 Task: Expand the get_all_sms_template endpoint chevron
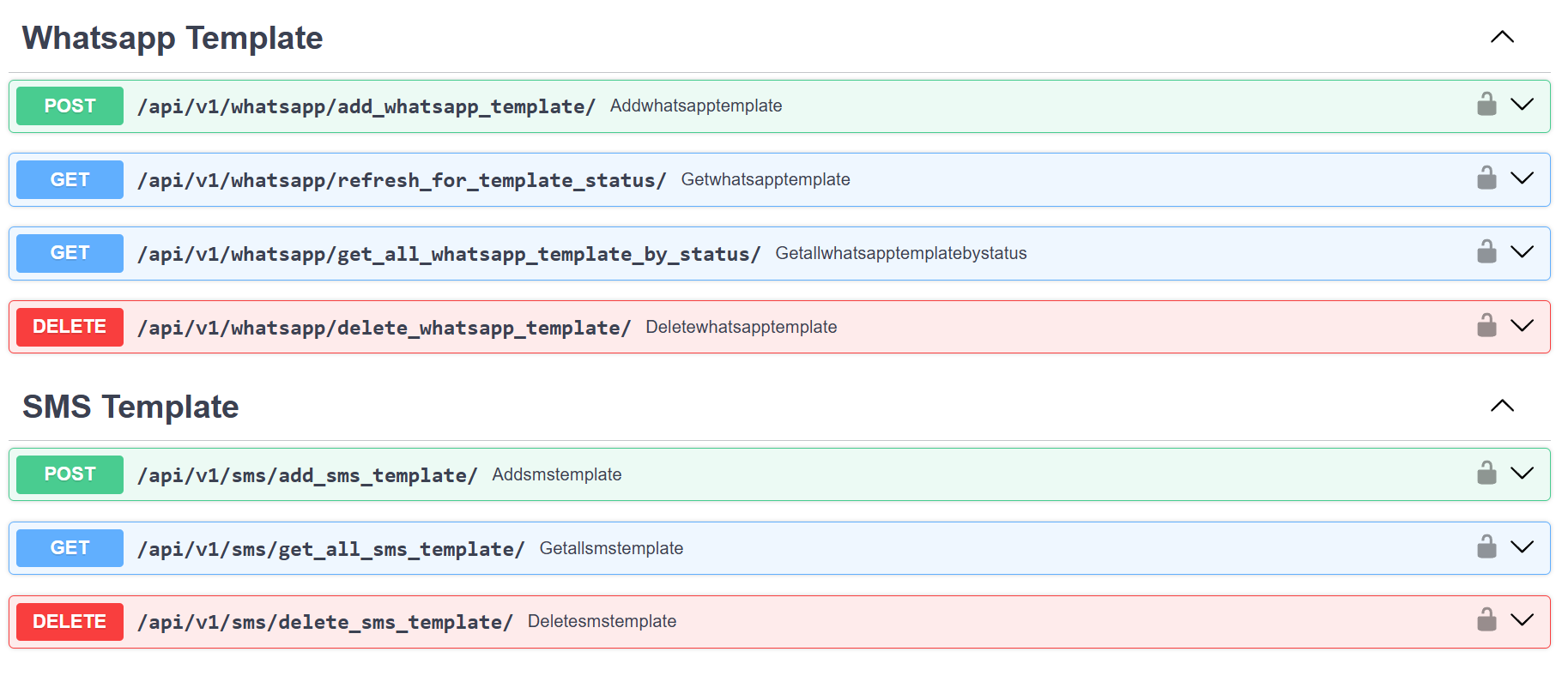[x=1522, y=547]
